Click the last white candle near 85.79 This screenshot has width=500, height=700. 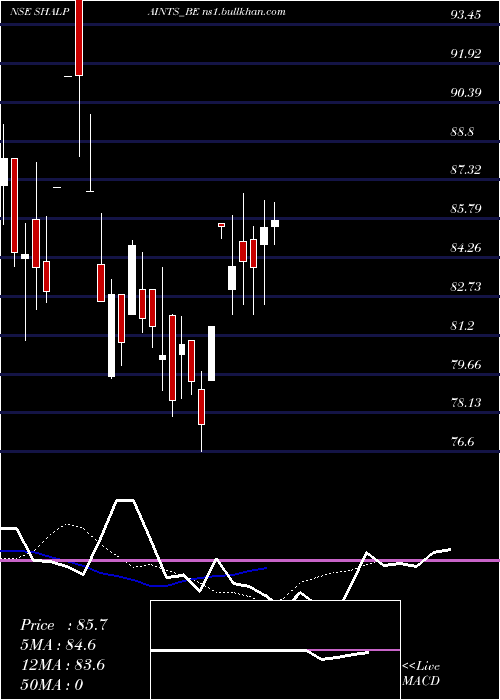tap(275, 223)
